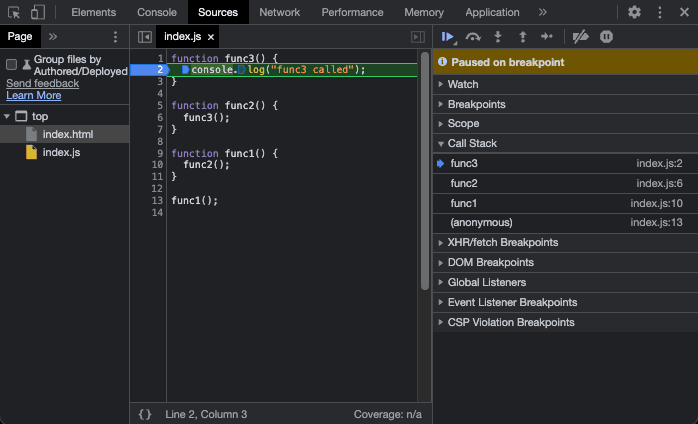Select the Page navigator tab
Viewport: 698px width, 424px height.
pos(20,37)
